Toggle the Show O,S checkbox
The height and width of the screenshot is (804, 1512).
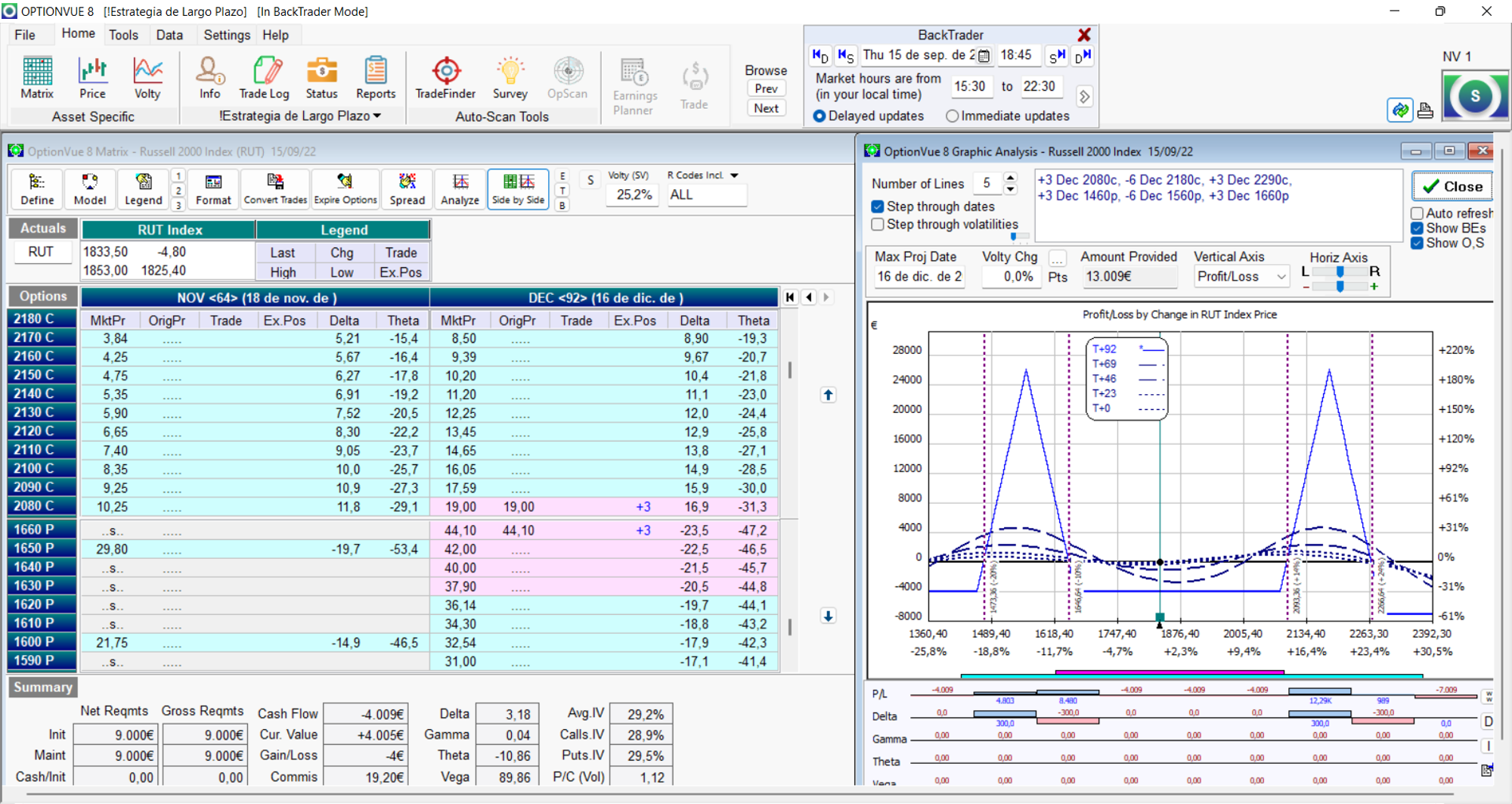1417,243
